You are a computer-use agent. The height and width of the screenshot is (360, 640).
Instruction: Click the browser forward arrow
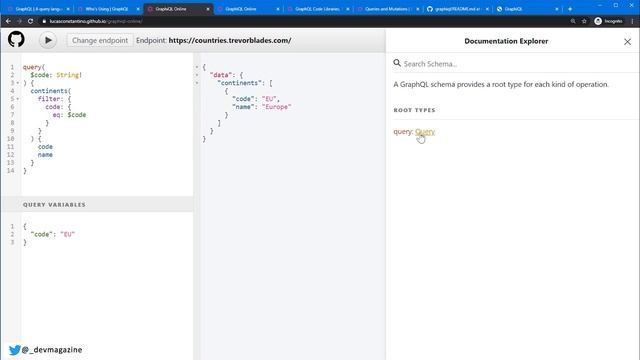(x=19, y=21)
